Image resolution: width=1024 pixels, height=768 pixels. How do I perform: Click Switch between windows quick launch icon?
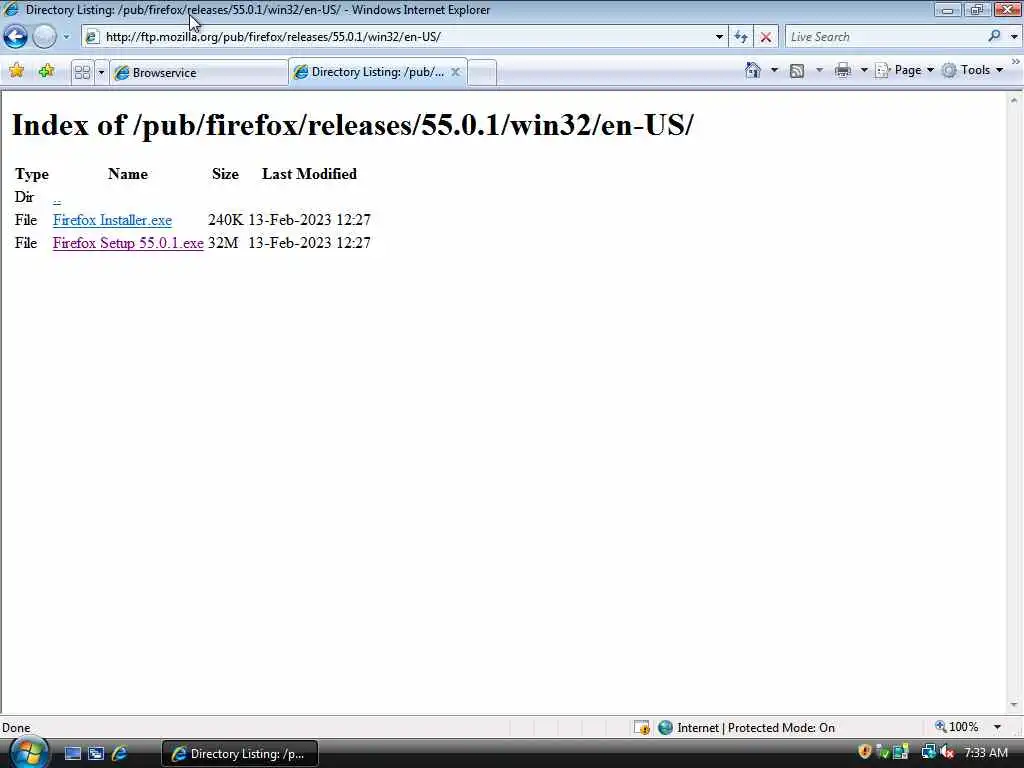point(96,754)
